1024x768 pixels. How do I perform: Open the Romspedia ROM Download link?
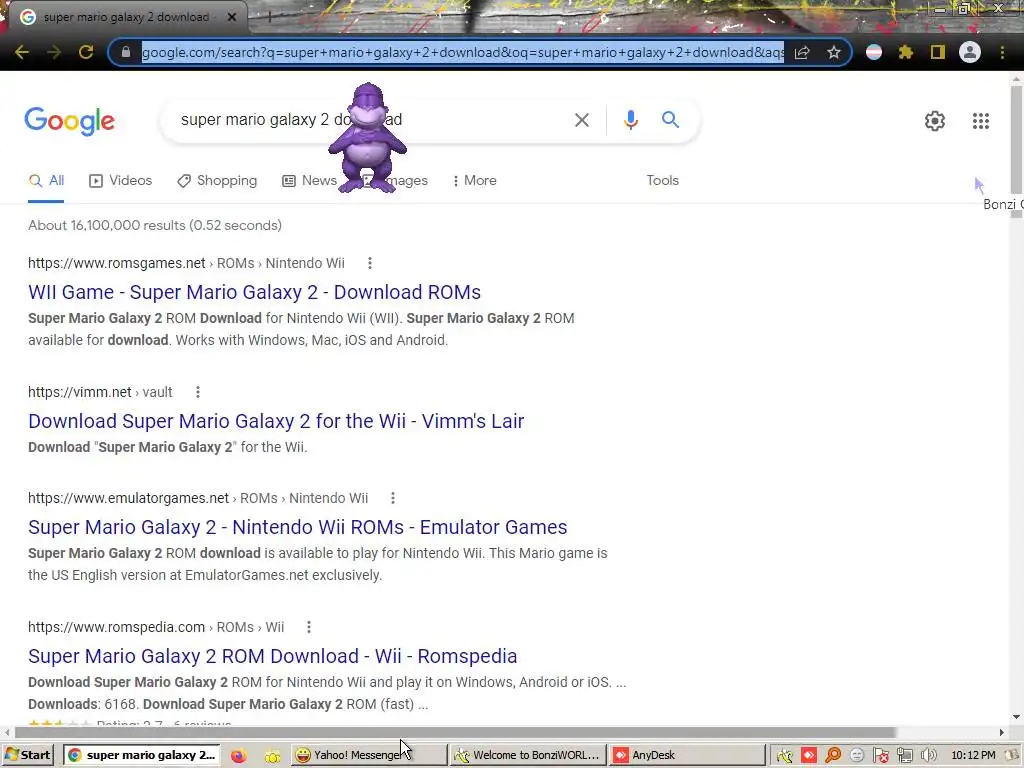click(x=273, y=656)
